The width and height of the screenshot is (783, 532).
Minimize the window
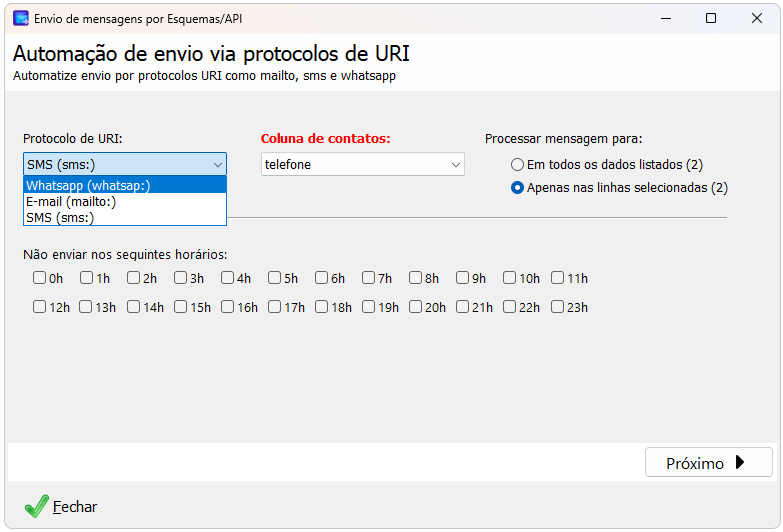pyautogui.click(x=666, y=18)
